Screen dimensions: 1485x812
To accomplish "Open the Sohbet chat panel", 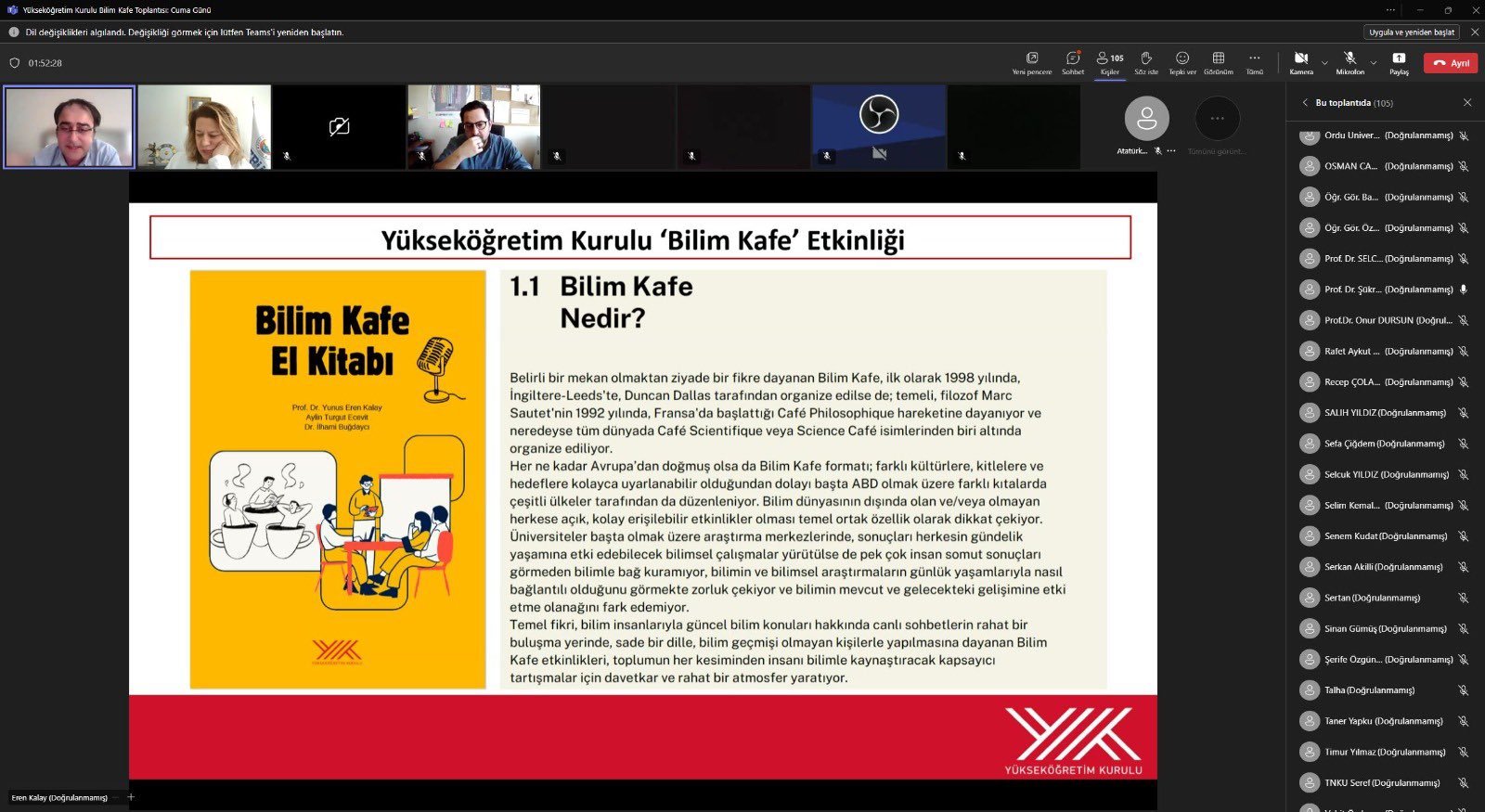I will click(1073, 62).
